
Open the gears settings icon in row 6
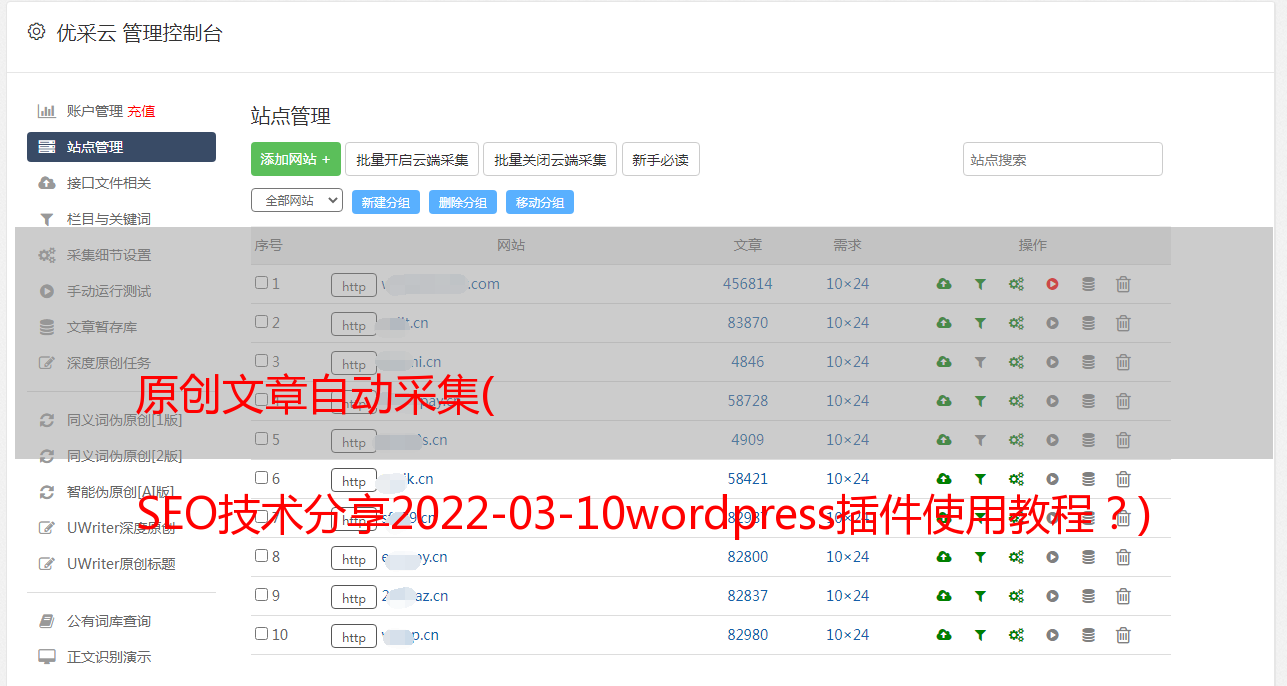[x=1016, y=479]
